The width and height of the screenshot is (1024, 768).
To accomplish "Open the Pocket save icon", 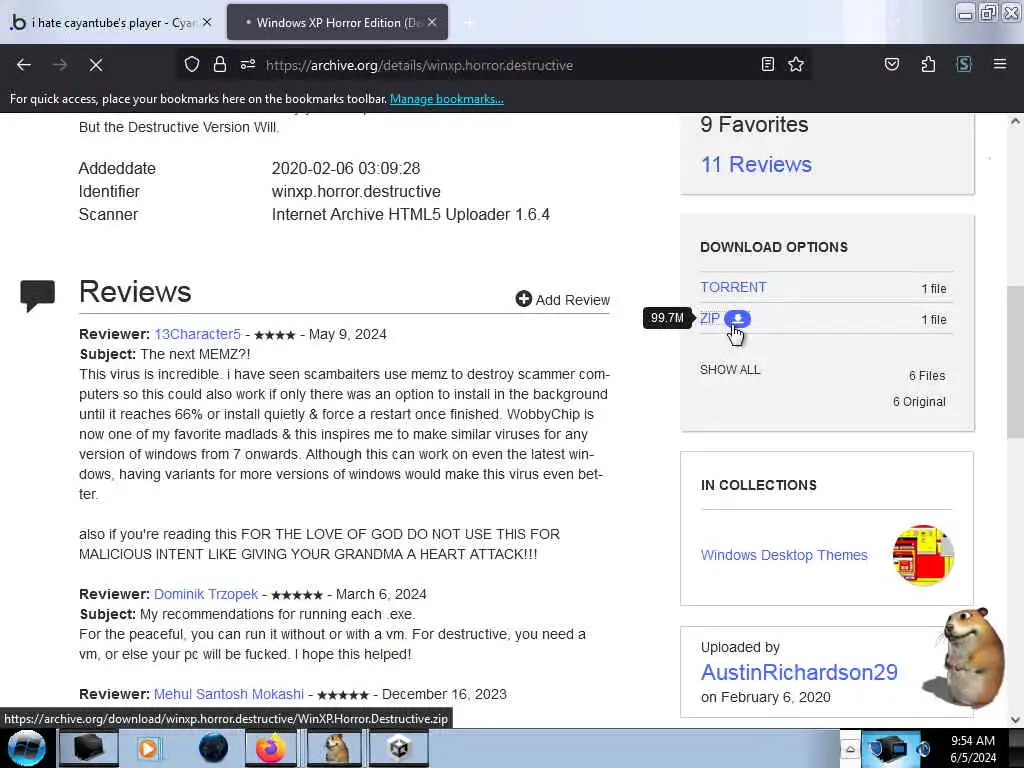I will click(x=891, y=65).
